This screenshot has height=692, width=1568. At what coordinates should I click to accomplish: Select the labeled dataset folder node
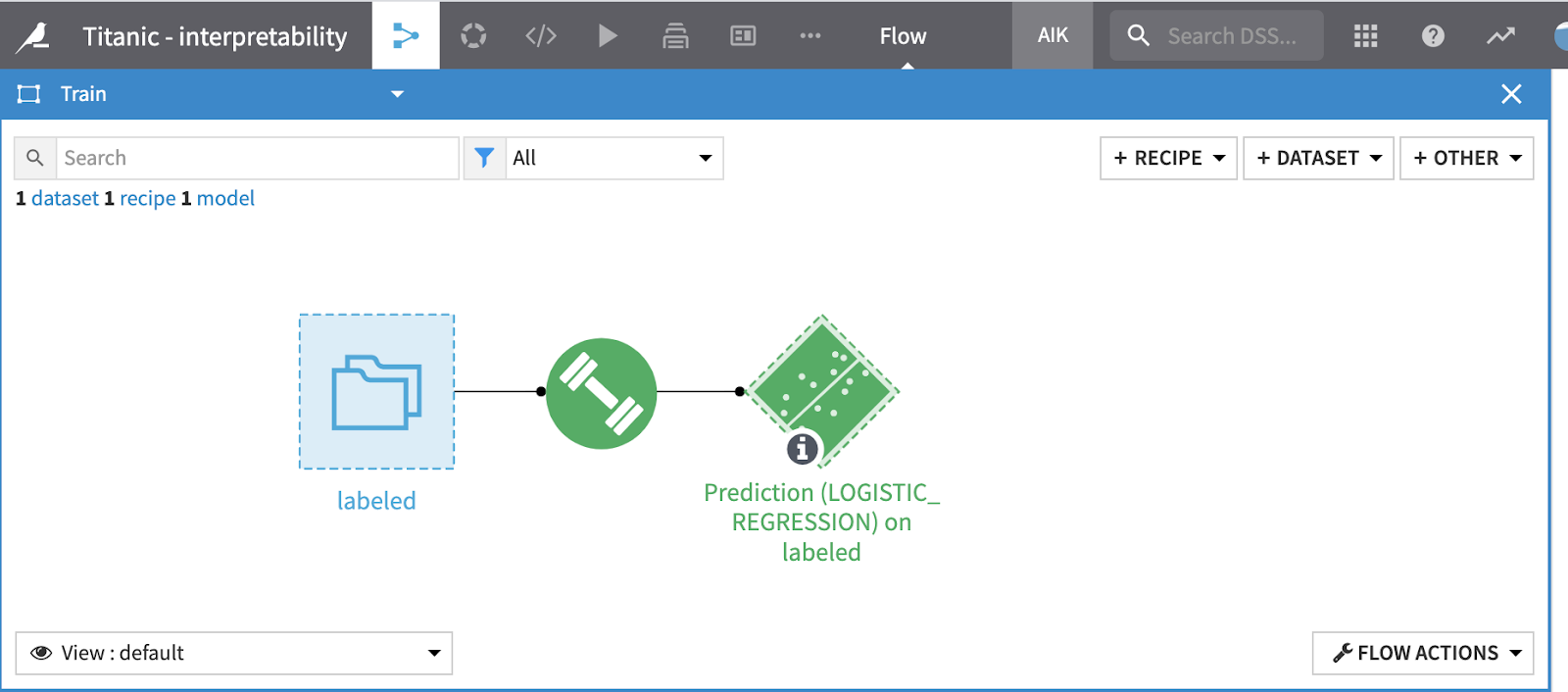pyautogui.click(x=376, y=392)
